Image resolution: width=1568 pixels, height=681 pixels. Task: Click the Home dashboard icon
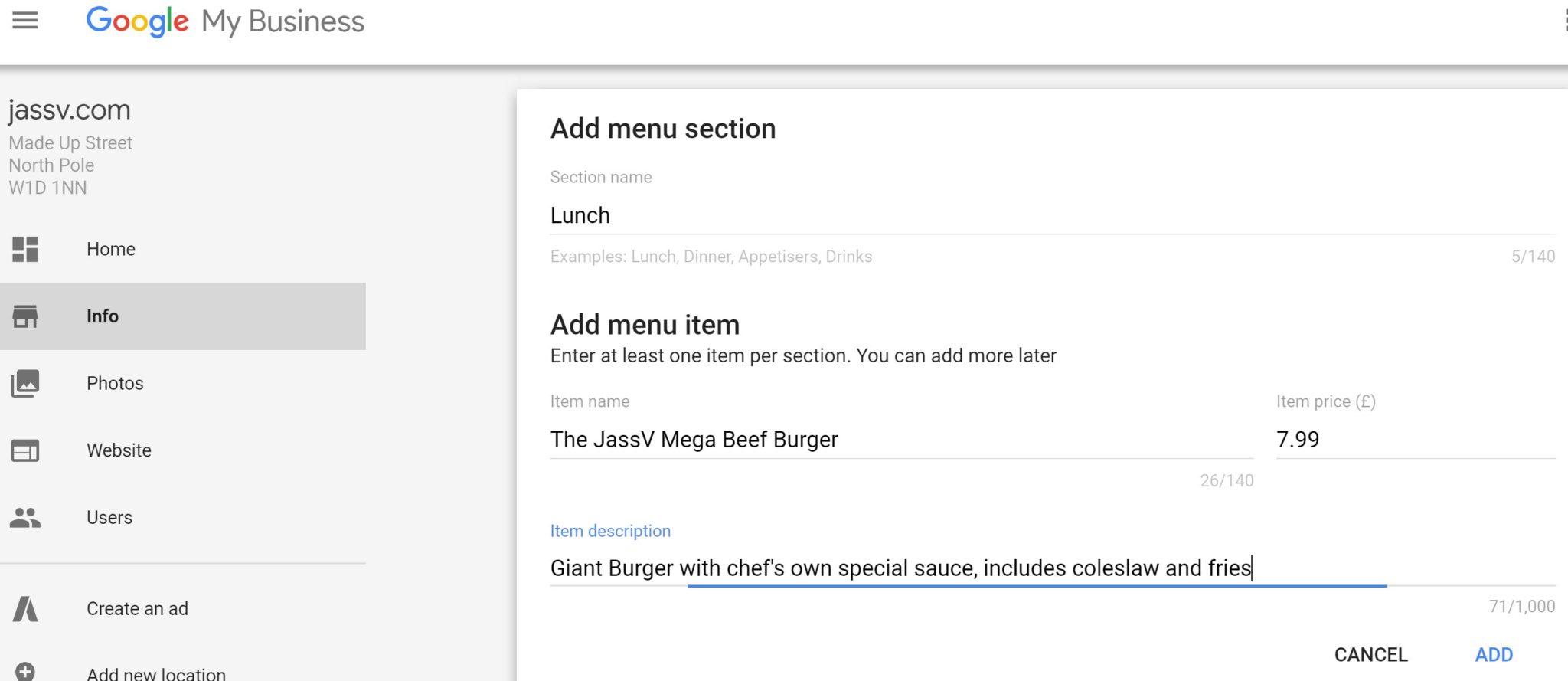24,249
